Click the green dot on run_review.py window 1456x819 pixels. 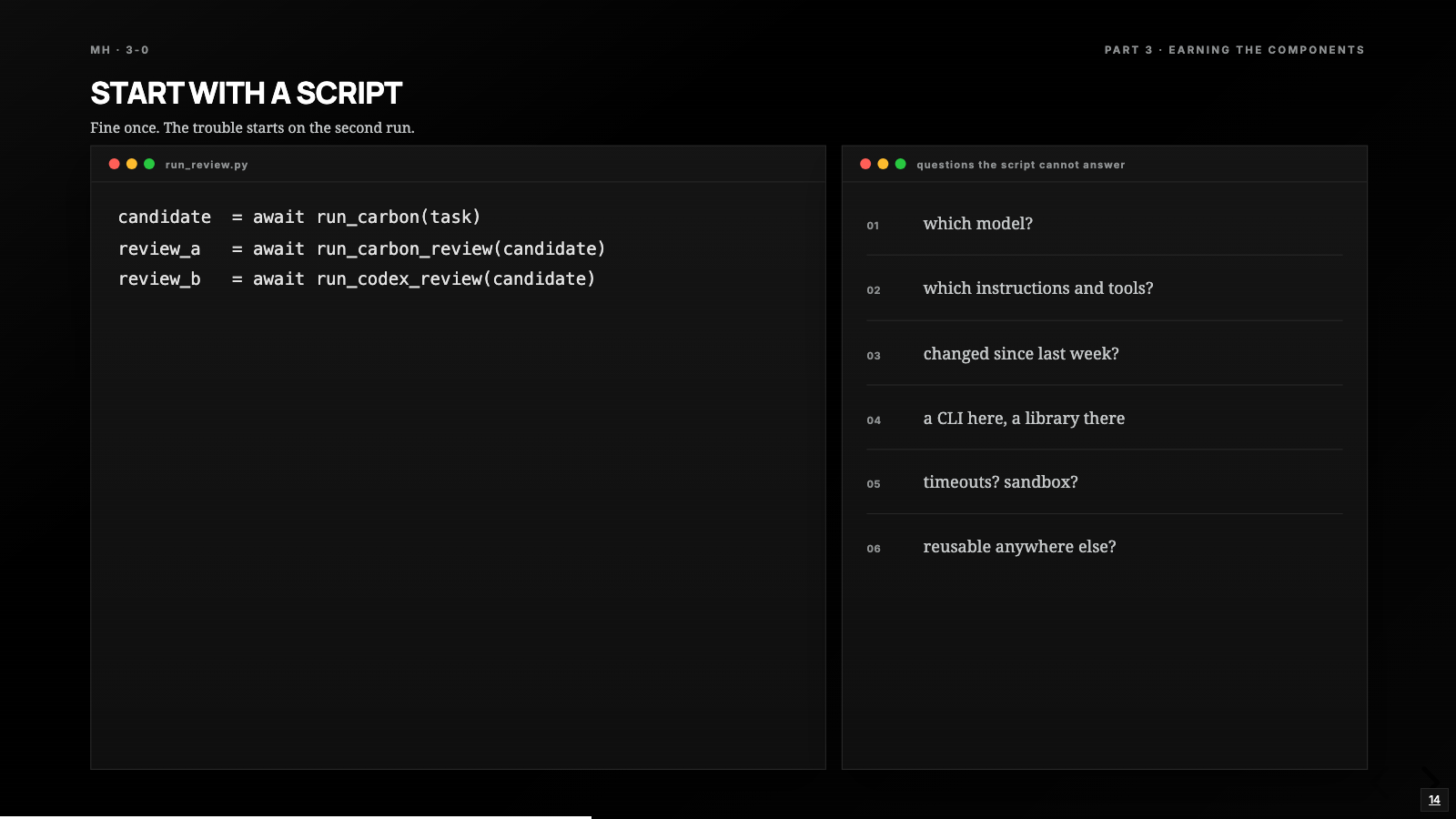(x=149, y=164)
